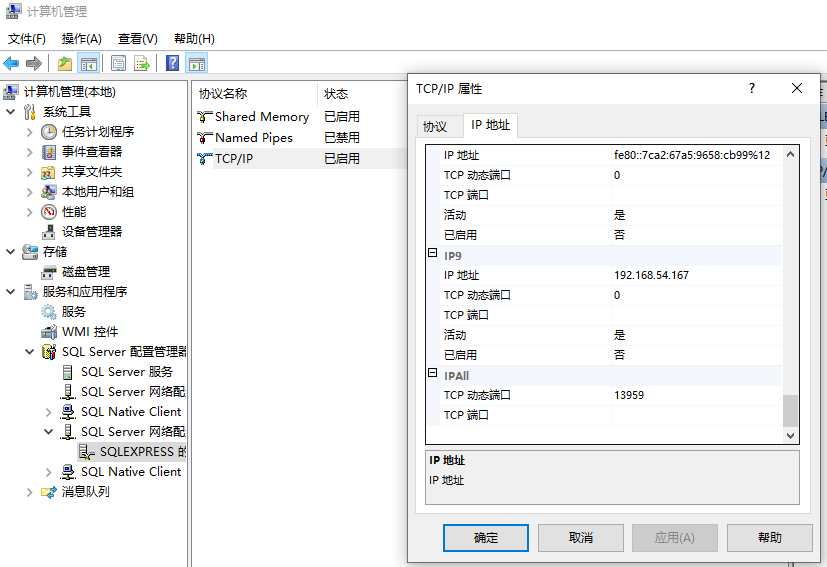Click the WMI Control icon
The width and height of the screenshot is (827, 567).
pyautogui.click(x=49, y=332)
